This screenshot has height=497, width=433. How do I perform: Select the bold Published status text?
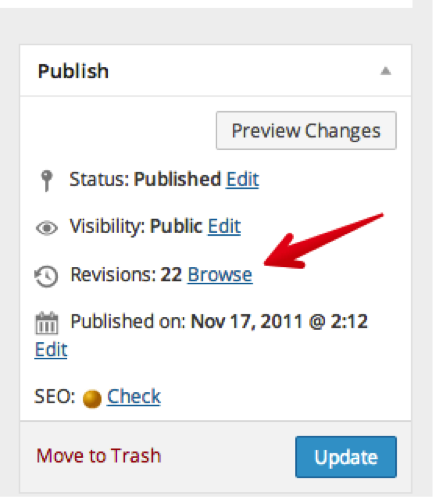(177, 179)
